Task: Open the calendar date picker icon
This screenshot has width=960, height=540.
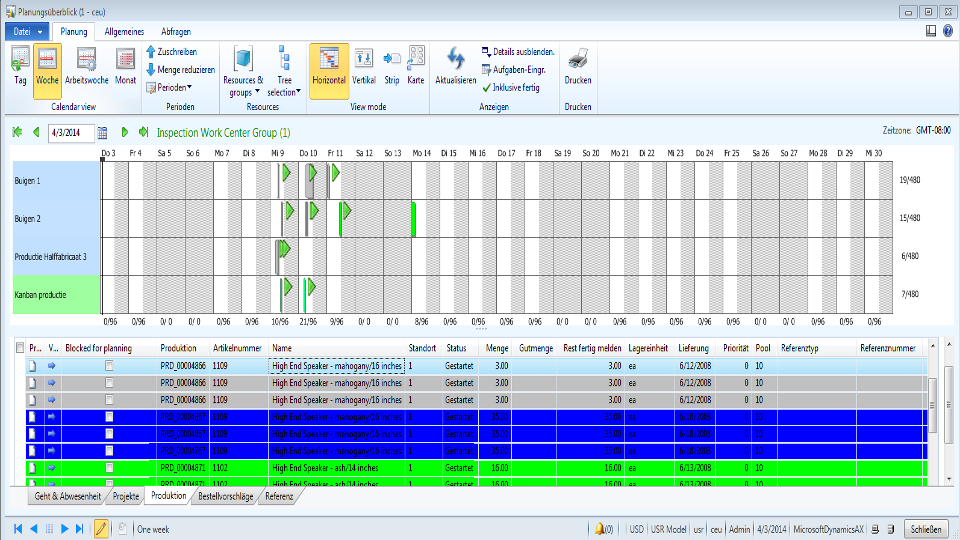Action: coord(102,132)
